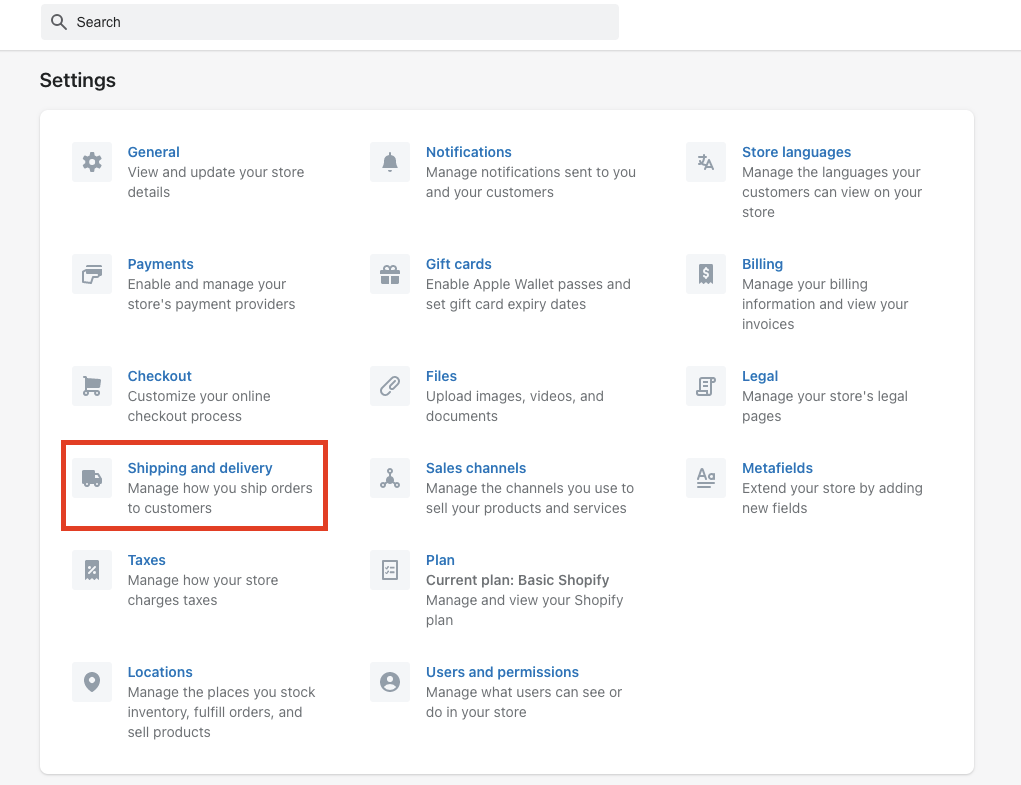
Task: Click the Gift cards present icon
Action: point(390,274)
